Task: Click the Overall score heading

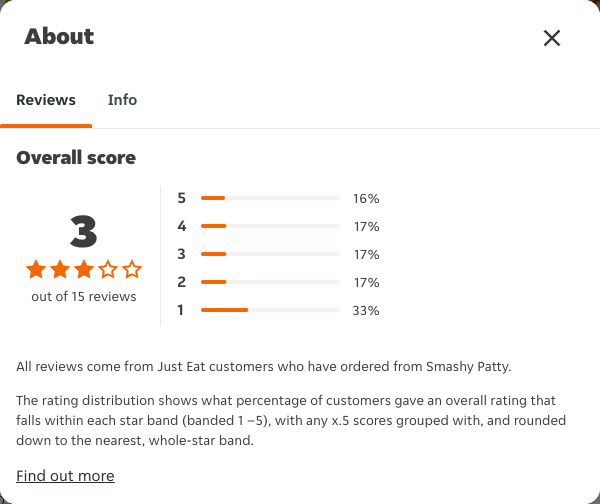Action: (x=76, y=158)
